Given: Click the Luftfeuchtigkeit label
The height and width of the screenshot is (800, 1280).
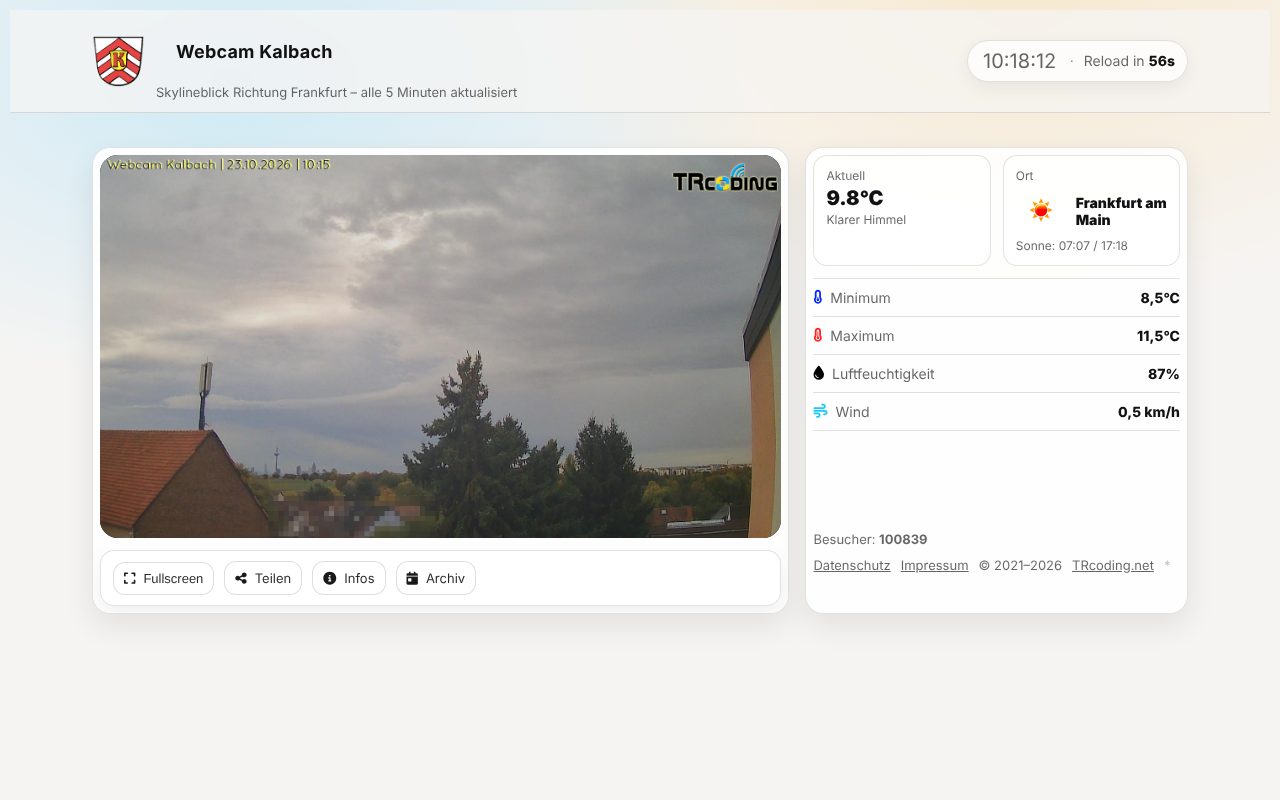Looking at the screenshot, I should coord(883,374).
